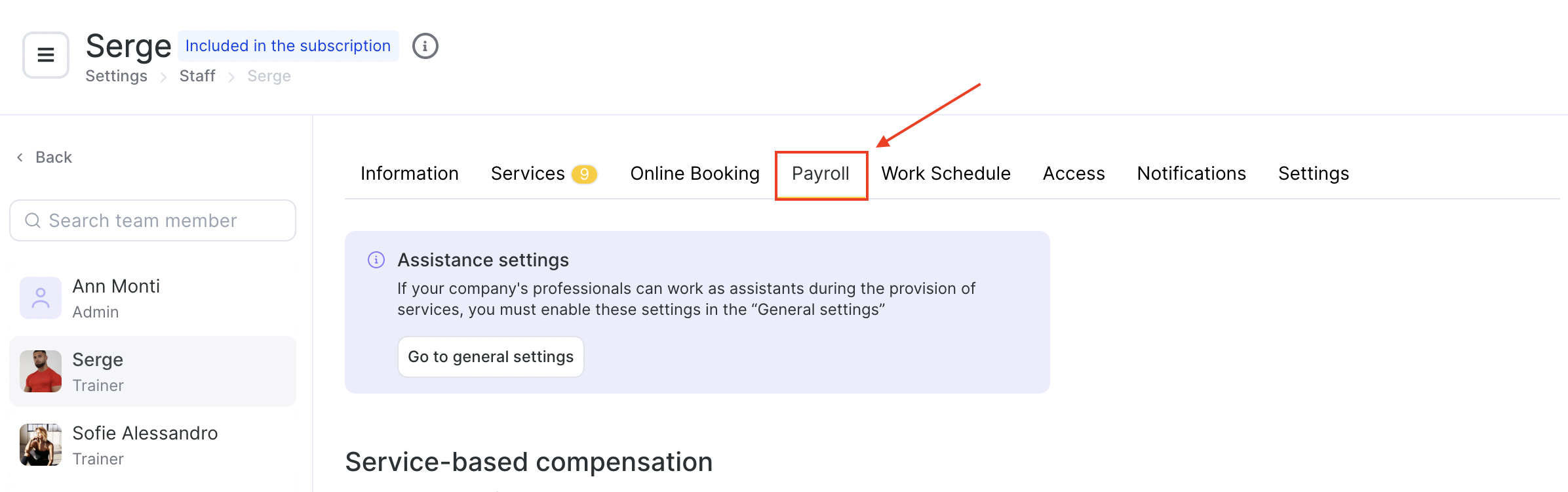The image size is (1568, 492).
Task: Open the hamburger menu
Action: (46, 55)
